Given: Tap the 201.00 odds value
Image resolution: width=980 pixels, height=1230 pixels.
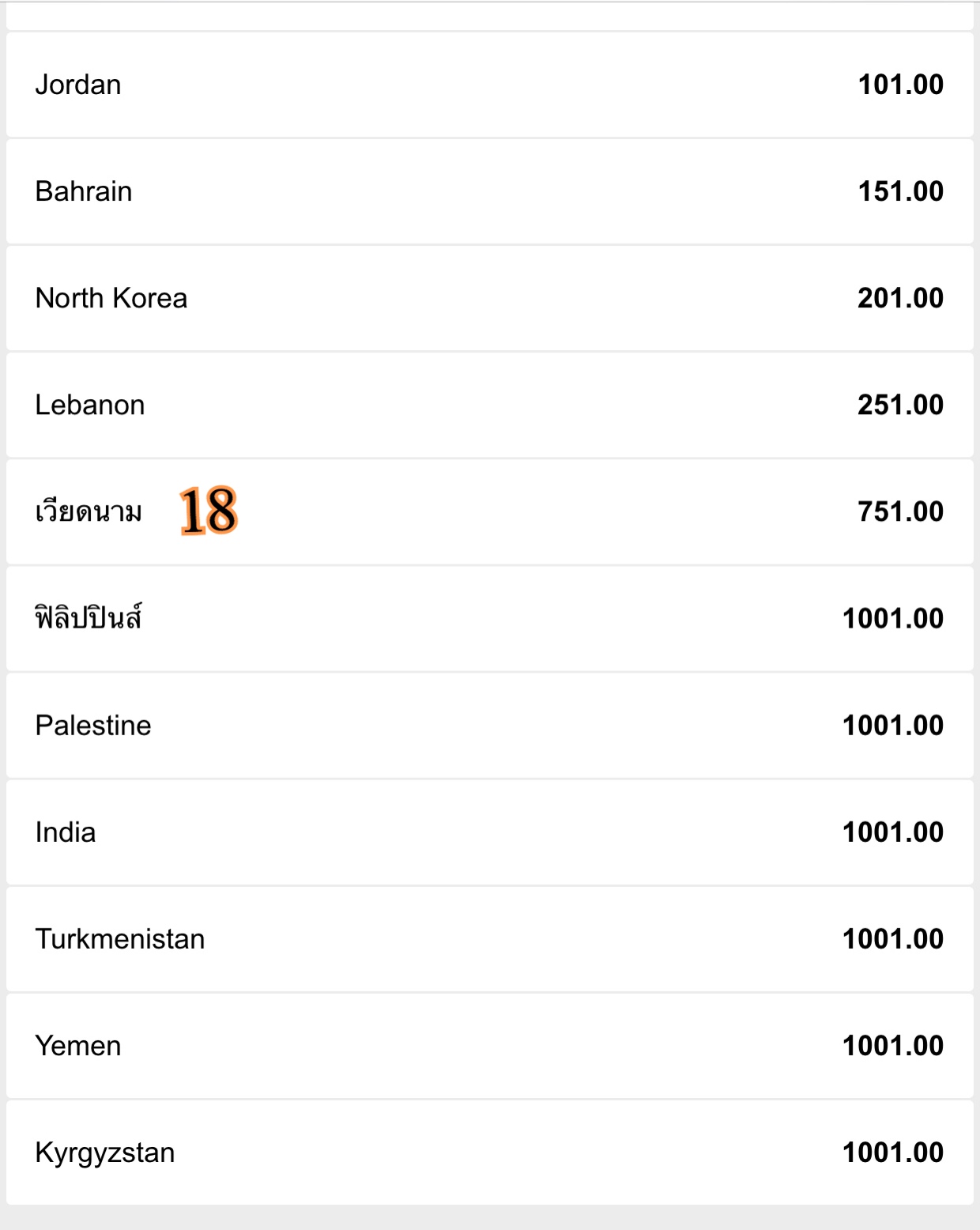Looking at the screenshot, I should click(x=901, y=298).
